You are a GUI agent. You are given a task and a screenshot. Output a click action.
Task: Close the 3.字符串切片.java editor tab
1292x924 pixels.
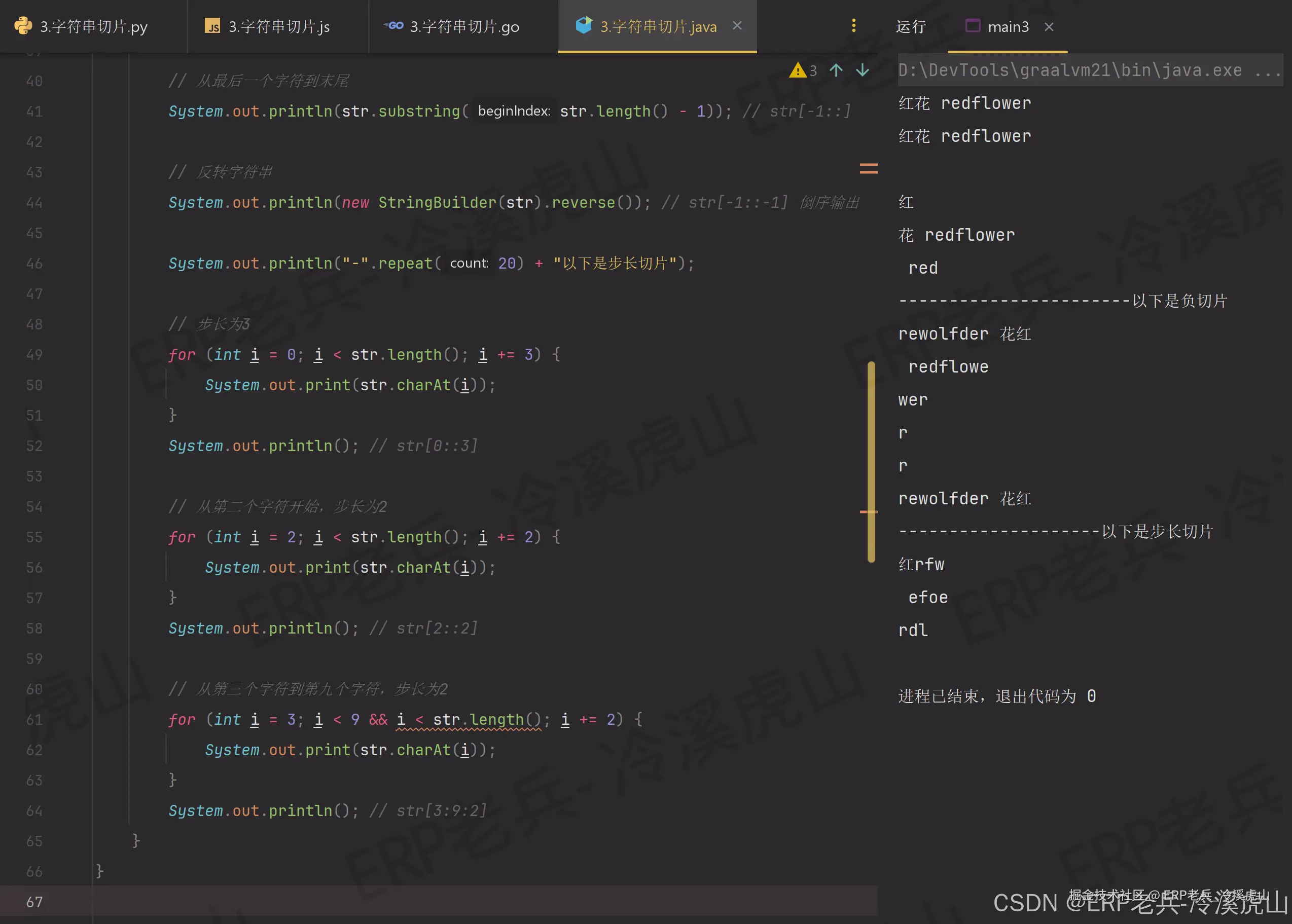[737, 26]
